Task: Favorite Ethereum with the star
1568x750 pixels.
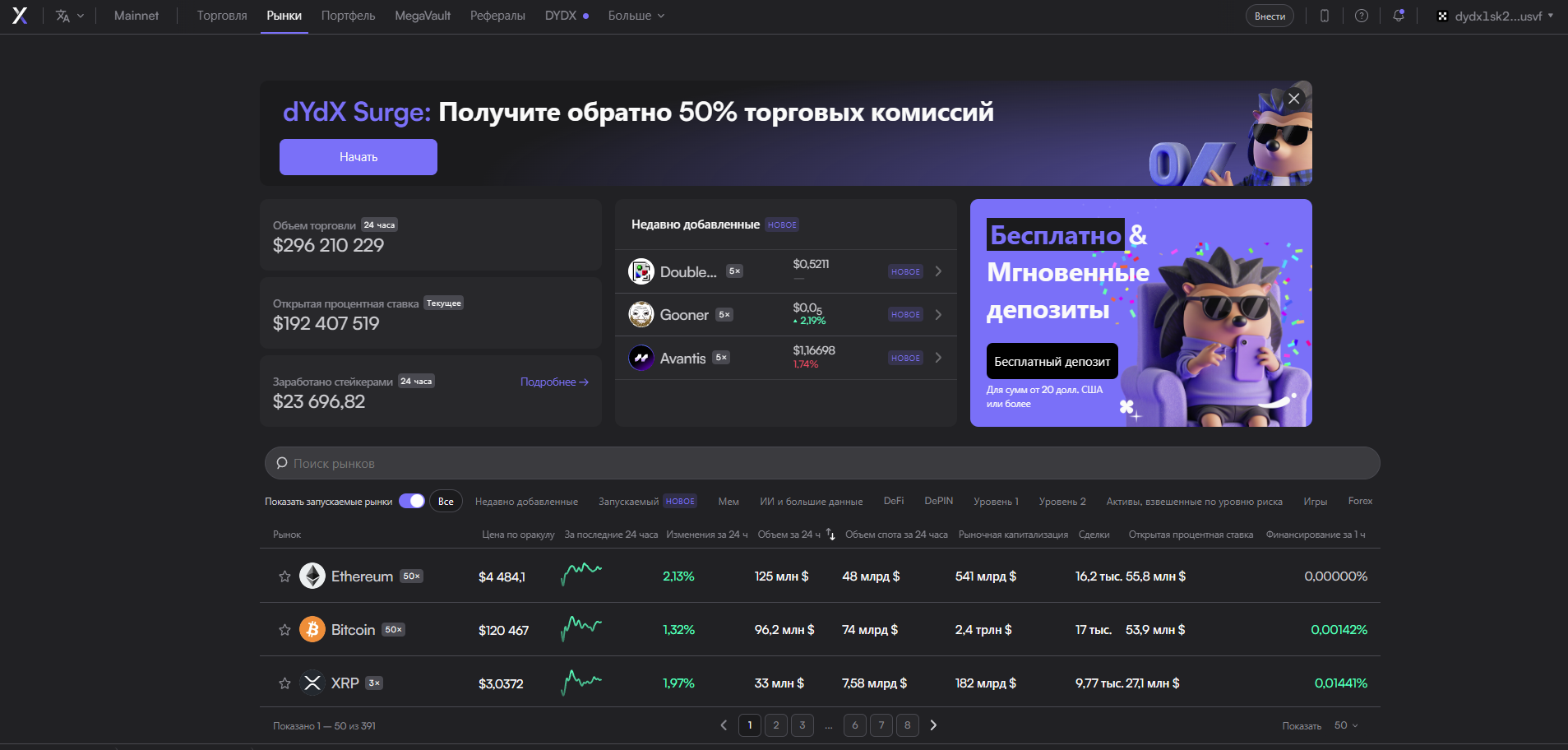Action: click(284, 576)
